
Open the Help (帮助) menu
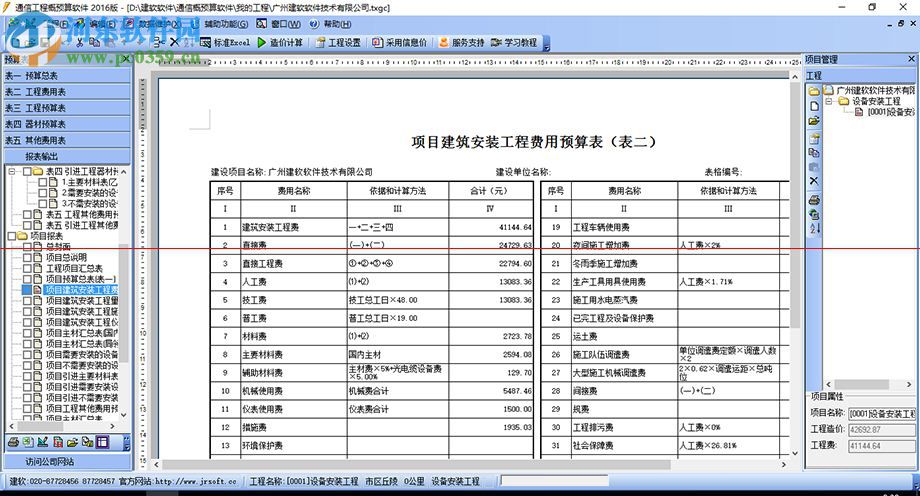click(337, 24)
